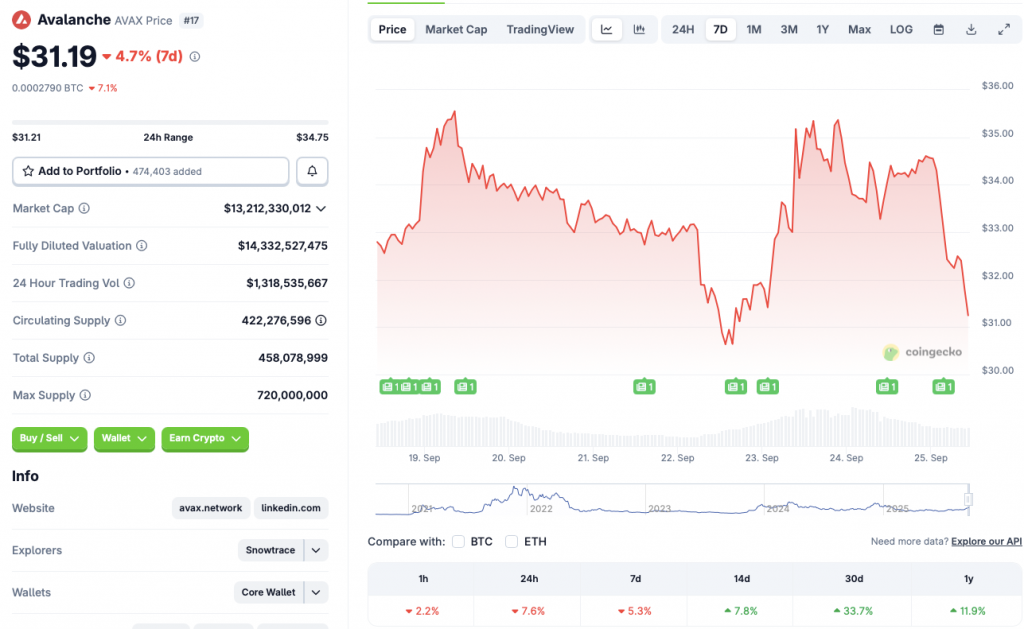1024x629 pixels.
Task: Click the $13,212,330,012 market cap value
Action: click(267, 208)
